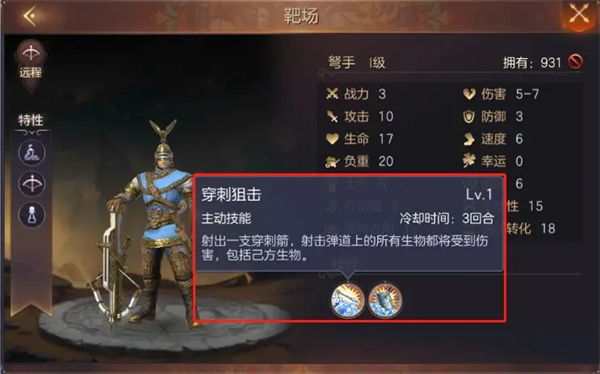Tap the 防御 shield icon
Viewport: 600px width, 374px height.
469,116
